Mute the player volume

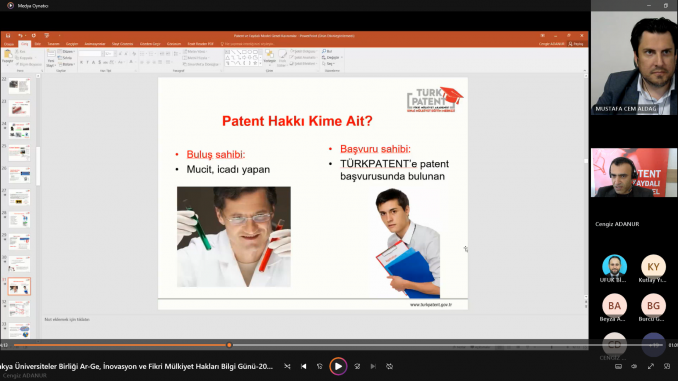click(634, 366)
